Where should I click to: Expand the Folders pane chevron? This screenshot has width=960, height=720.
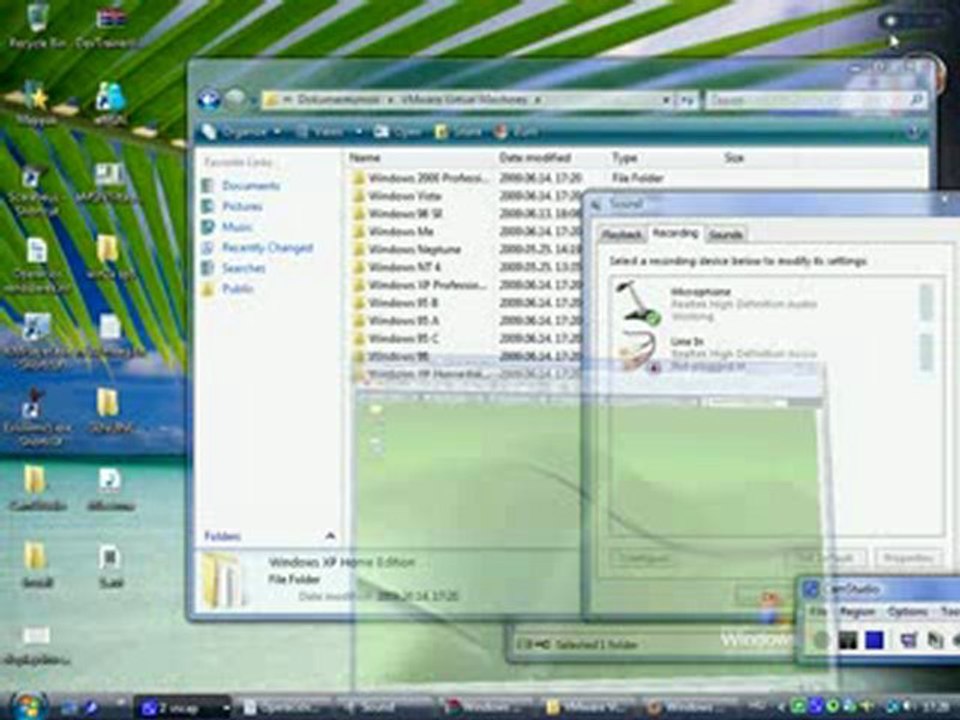[330, 536]
